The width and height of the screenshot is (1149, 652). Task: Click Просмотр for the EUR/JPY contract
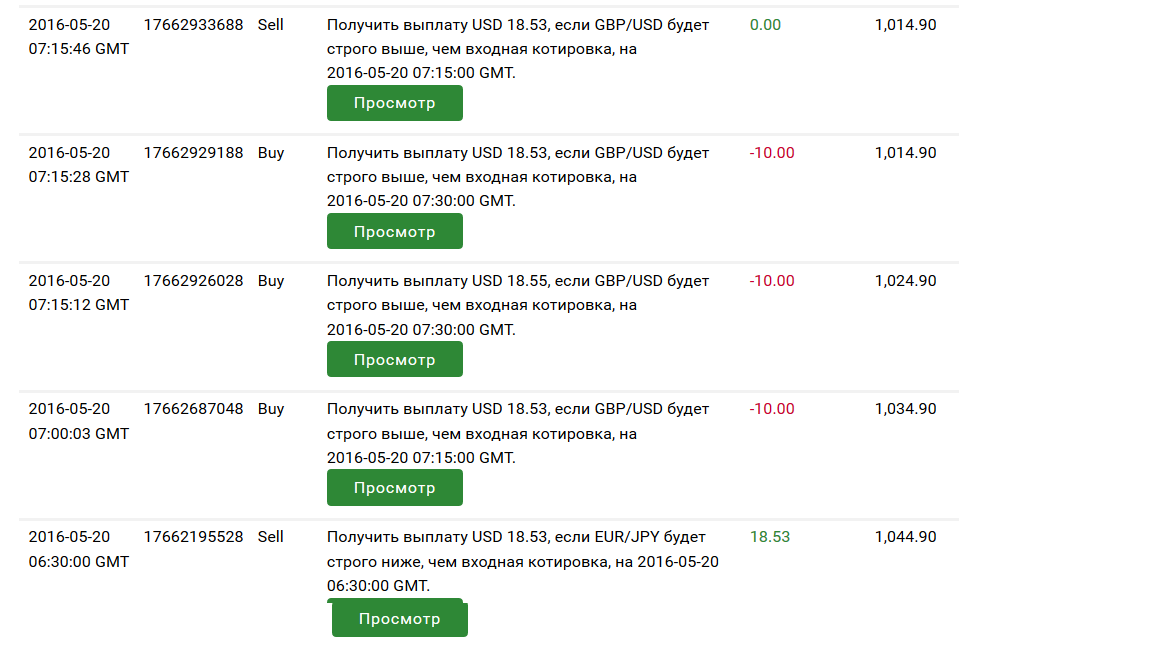(x=399, y=619)
